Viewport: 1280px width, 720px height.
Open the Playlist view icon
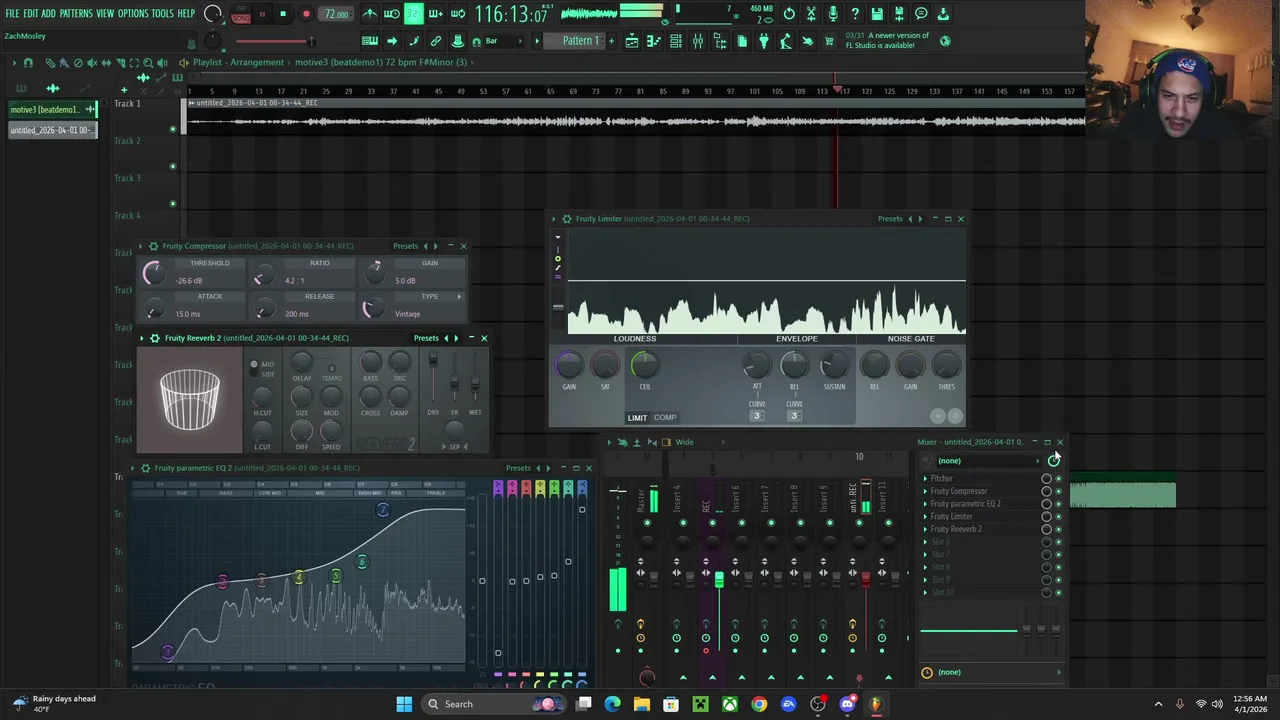(x=632, y=41)
